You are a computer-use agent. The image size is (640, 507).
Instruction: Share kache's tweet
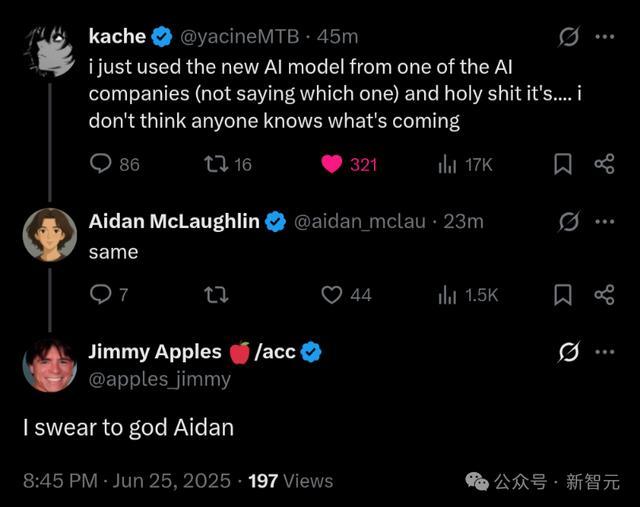click(604, 164)
